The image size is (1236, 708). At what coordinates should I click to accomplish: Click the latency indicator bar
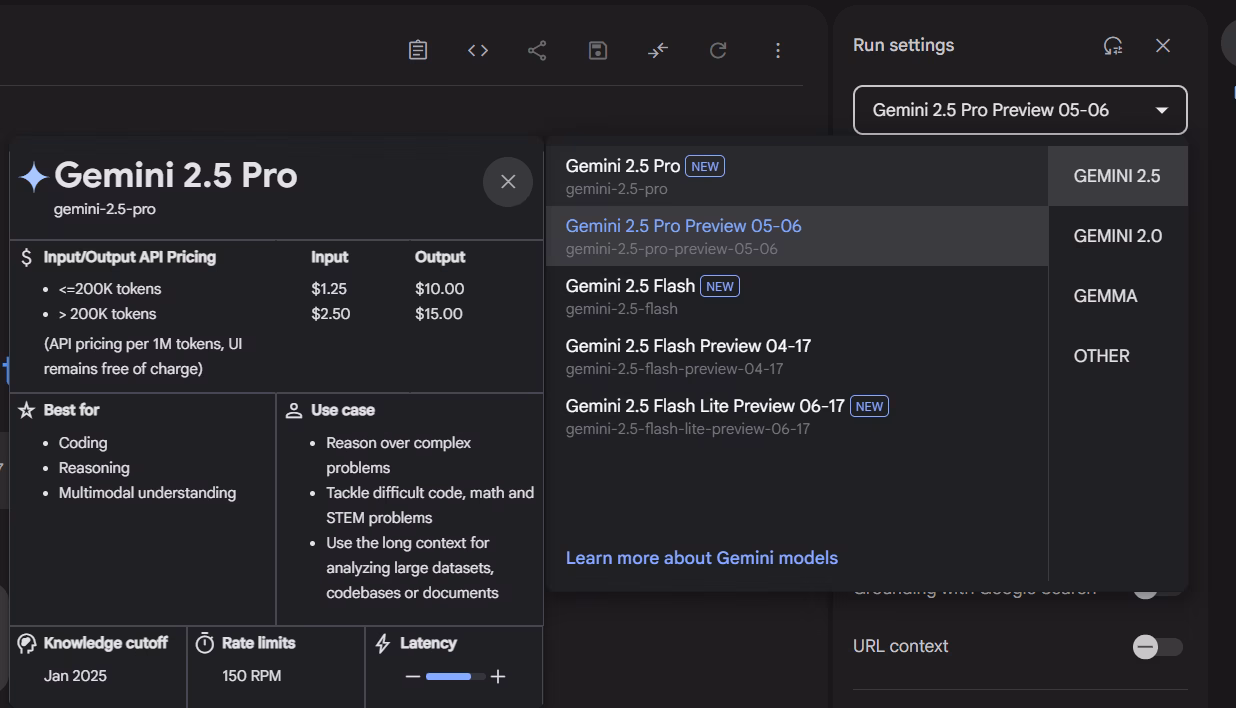(455, 676)
